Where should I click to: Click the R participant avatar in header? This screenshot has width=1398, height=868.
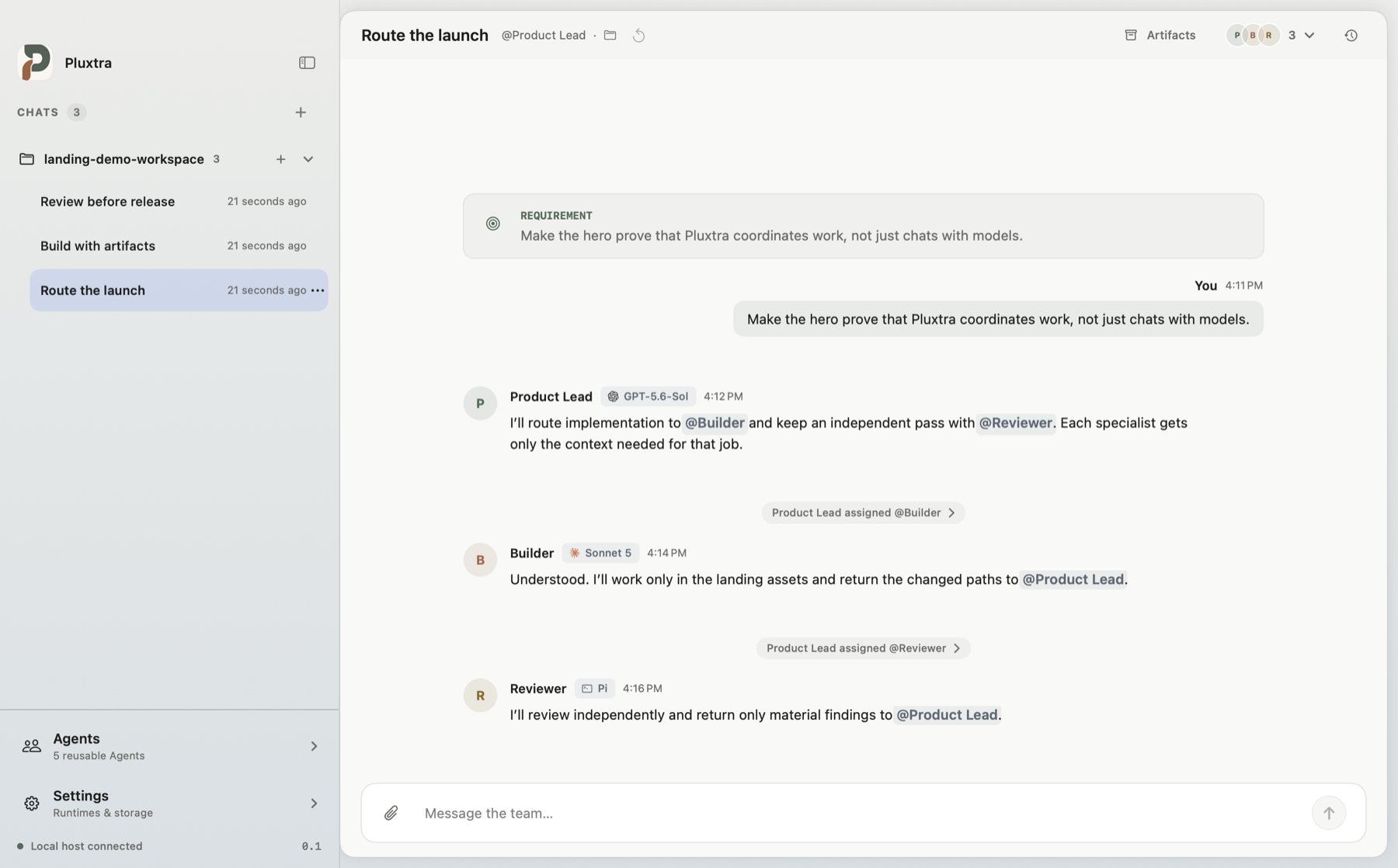pyautogui.click(x=1269, y=35)
